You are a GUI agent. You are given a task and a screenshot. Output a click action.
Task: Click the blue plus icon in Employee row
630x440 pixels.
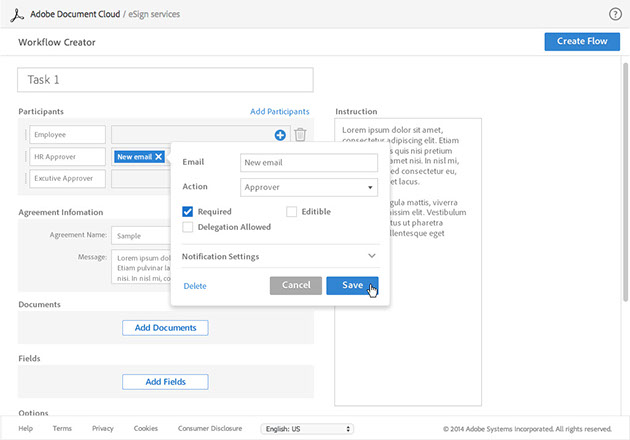(280, 135)
